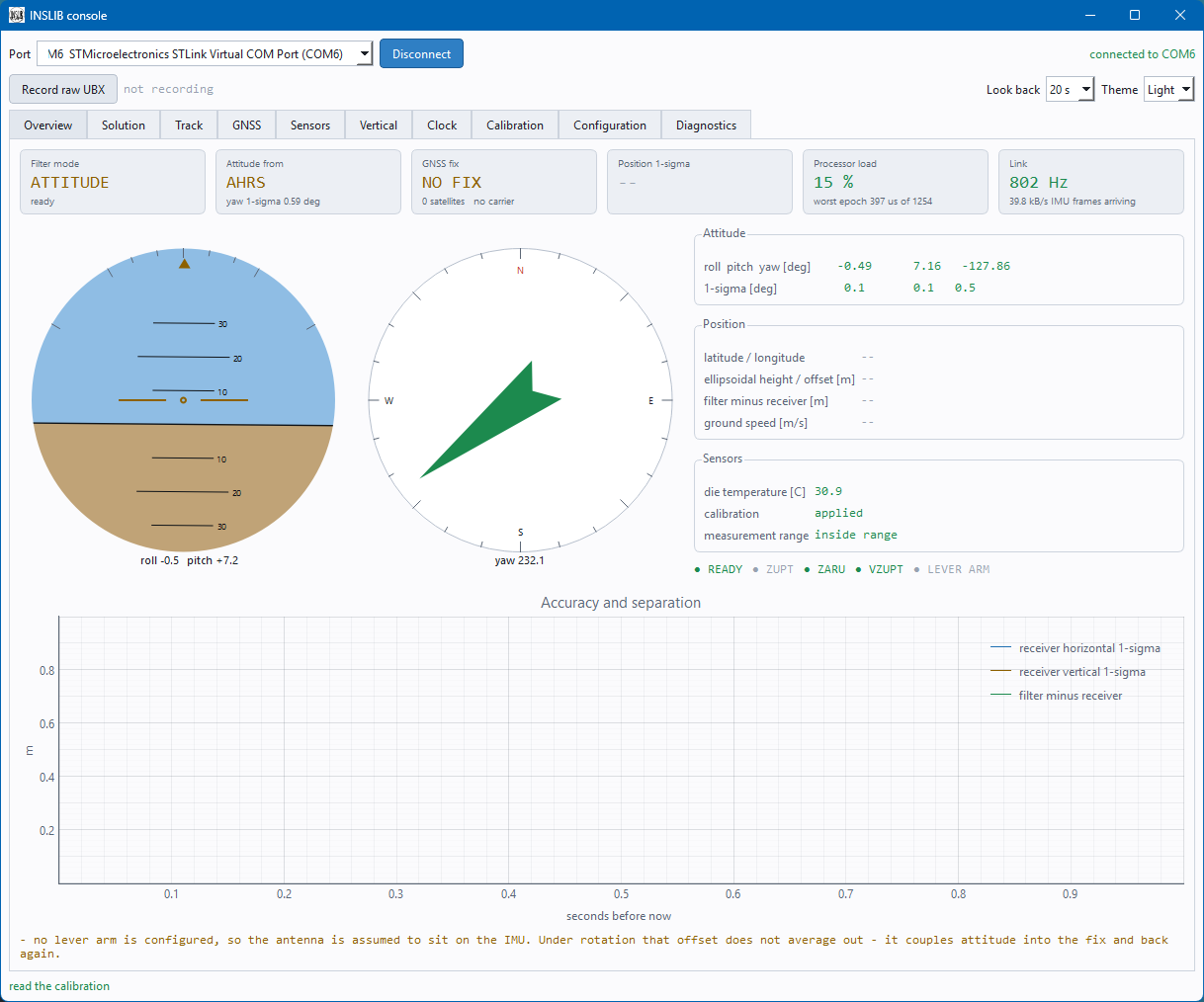1204x1002 pixels.
Task: Open the Track tab
Action: pos(189,125)
